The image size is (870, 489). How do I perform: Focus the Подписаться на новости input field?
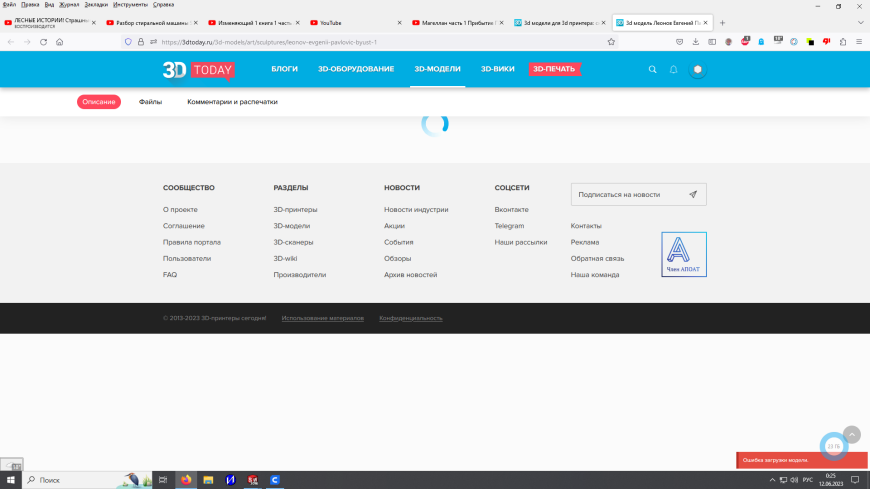(x=639, y=194)
